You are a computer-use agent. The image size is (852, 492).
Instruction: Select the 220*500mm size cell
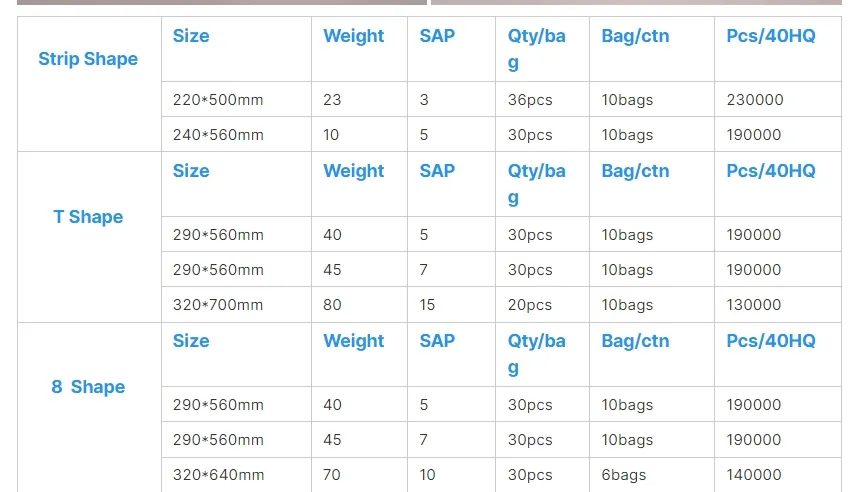click(218, 100)
